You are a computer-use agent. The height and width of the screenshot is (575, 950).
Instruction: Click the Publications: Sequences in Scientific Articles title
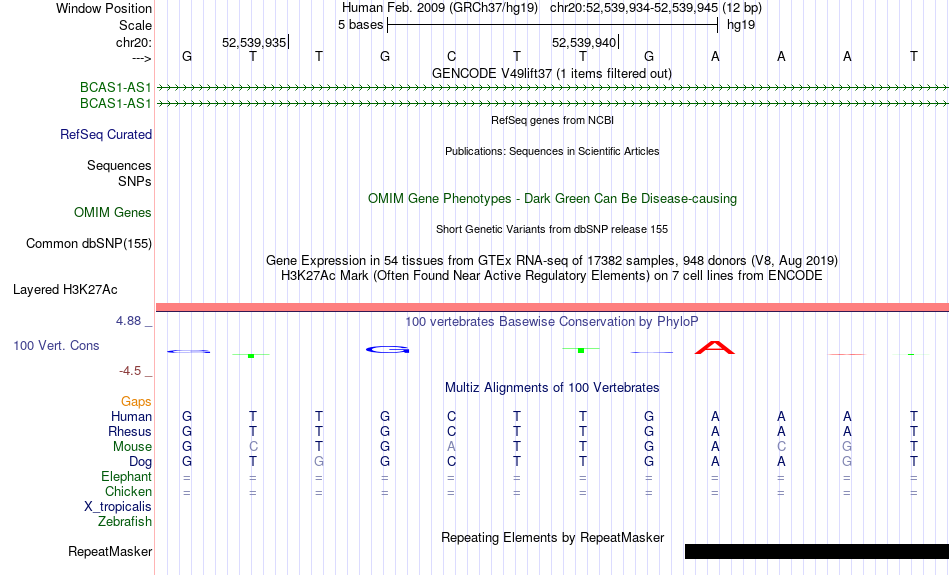pyautogui.click(x=552, y=151)
